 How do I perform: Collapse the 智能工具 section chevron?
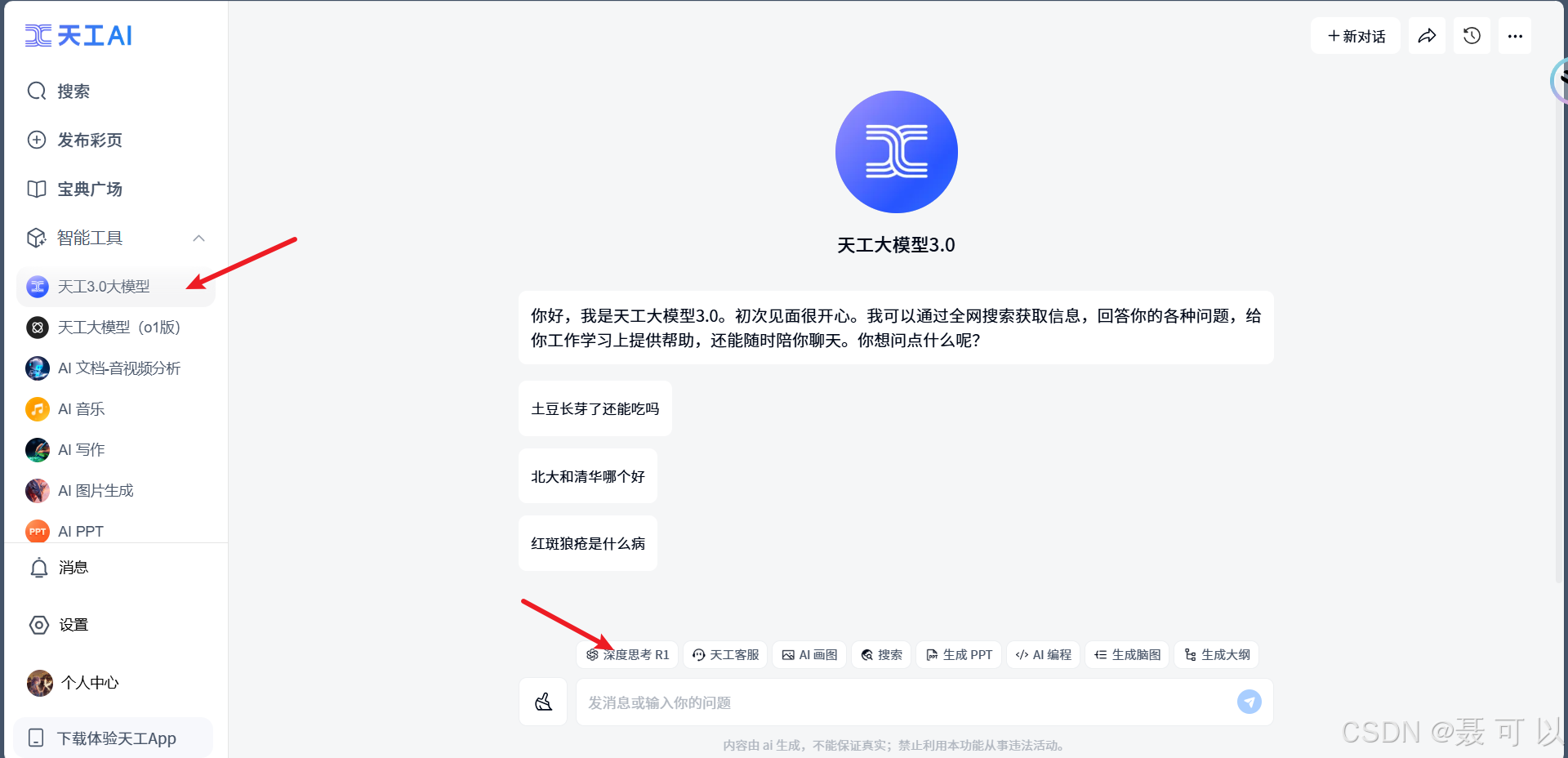(198, 238)
